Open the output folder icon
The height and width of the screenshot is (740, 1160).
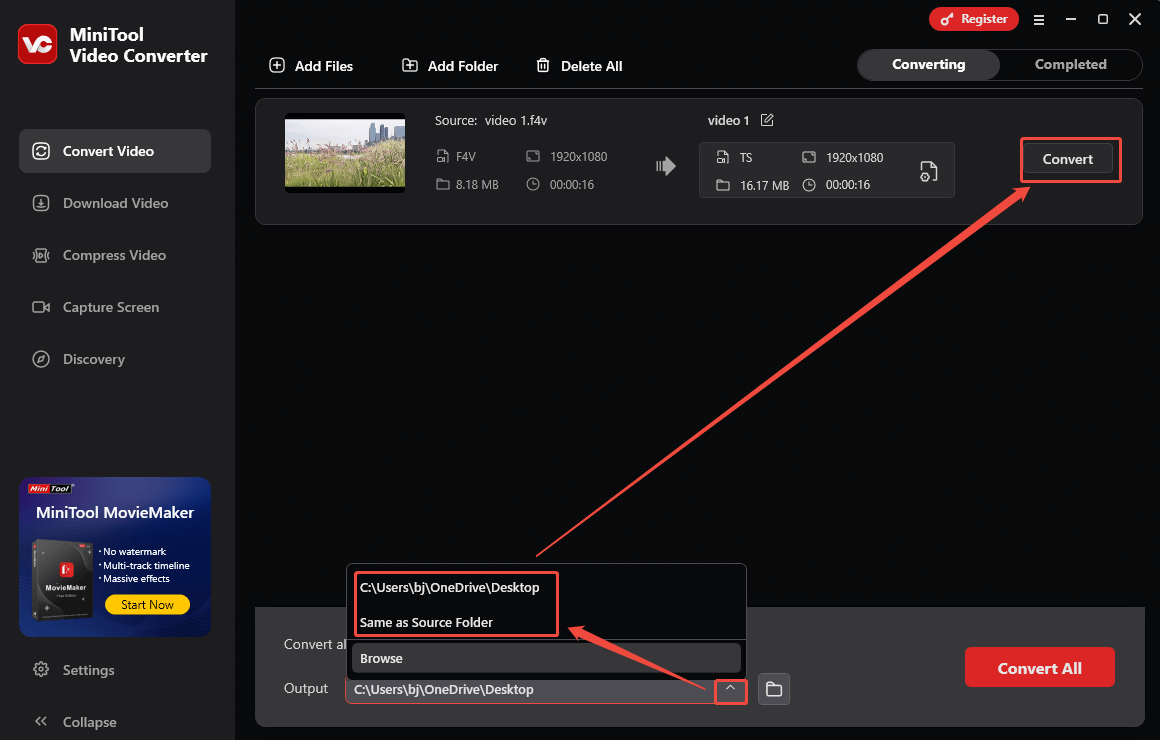(x=774, y=689)
